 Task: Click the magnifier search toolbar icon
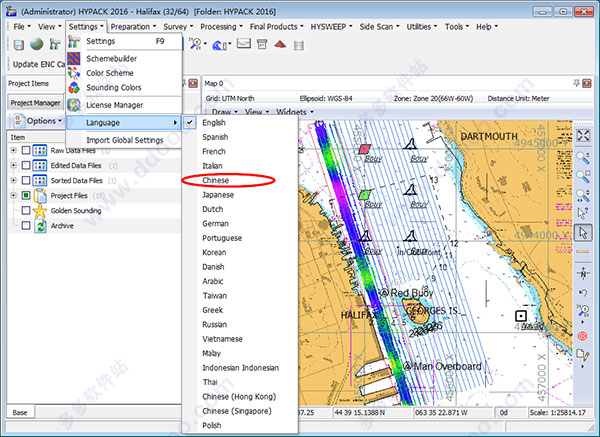coord(196,44)
